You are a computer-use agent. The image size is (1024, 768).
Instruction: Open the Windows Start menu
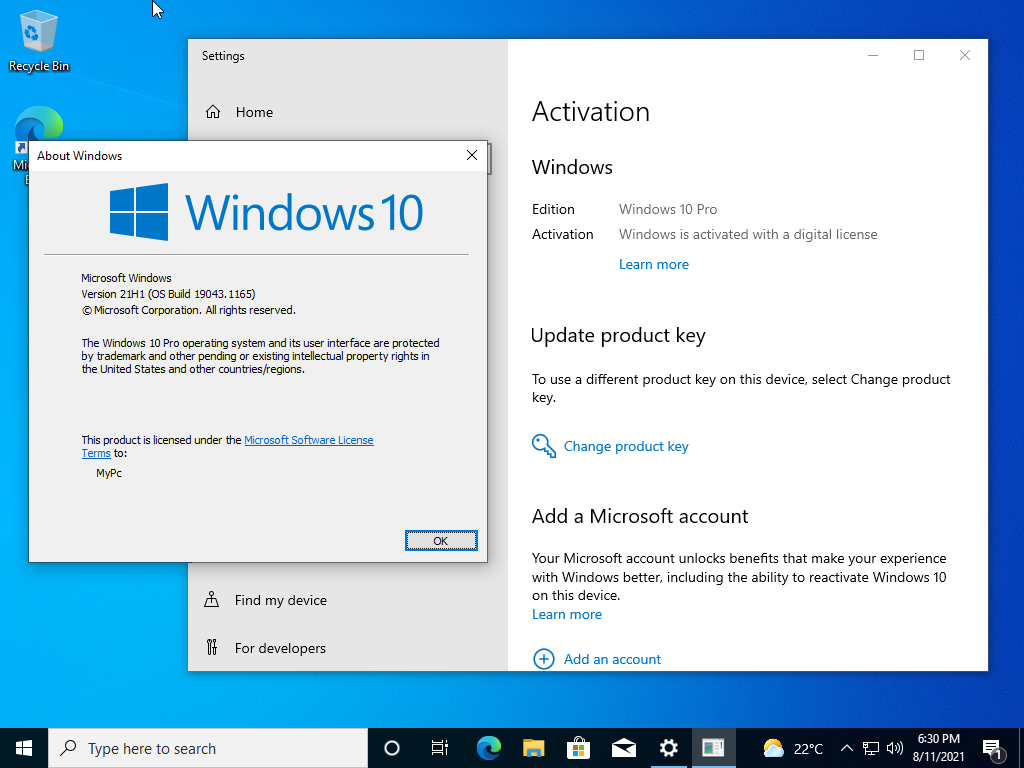[x=24, y=748]
